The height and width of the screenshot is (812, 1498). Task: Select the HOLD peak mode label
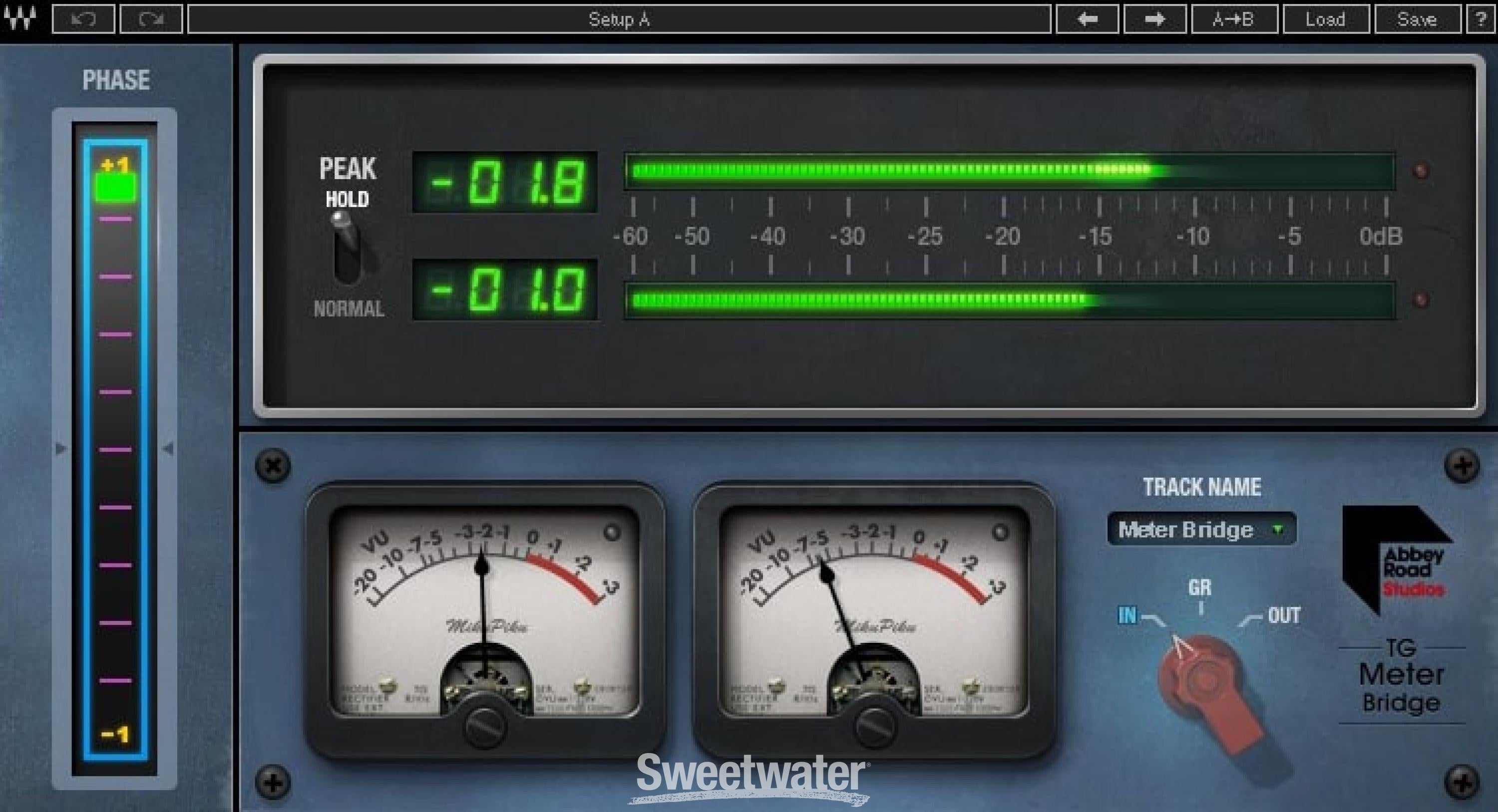pyautogui.click(x=347, y=199)
